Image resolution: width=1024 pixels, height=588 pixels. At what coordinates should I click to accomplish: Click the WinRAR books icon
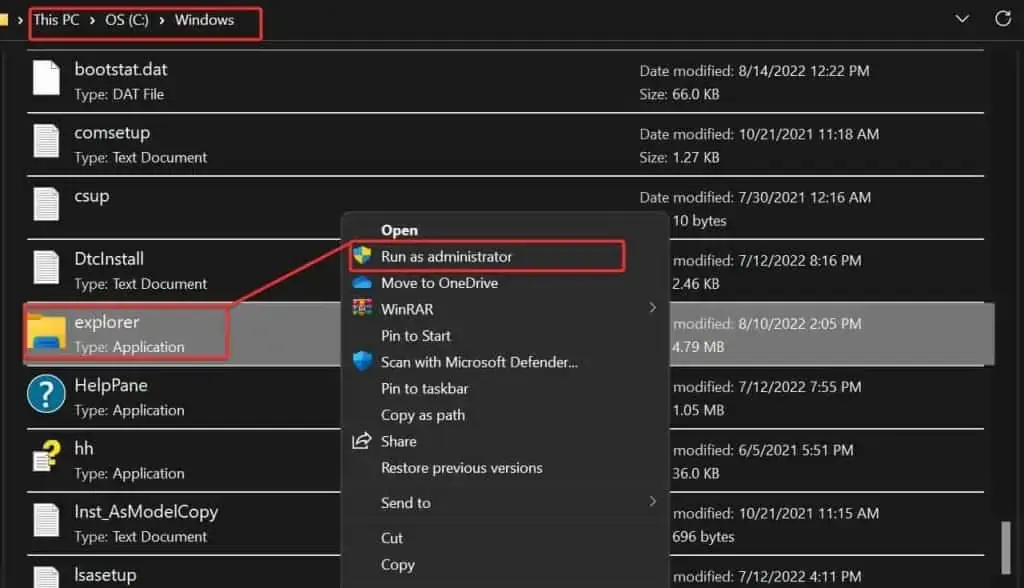(x=362, y=308)
